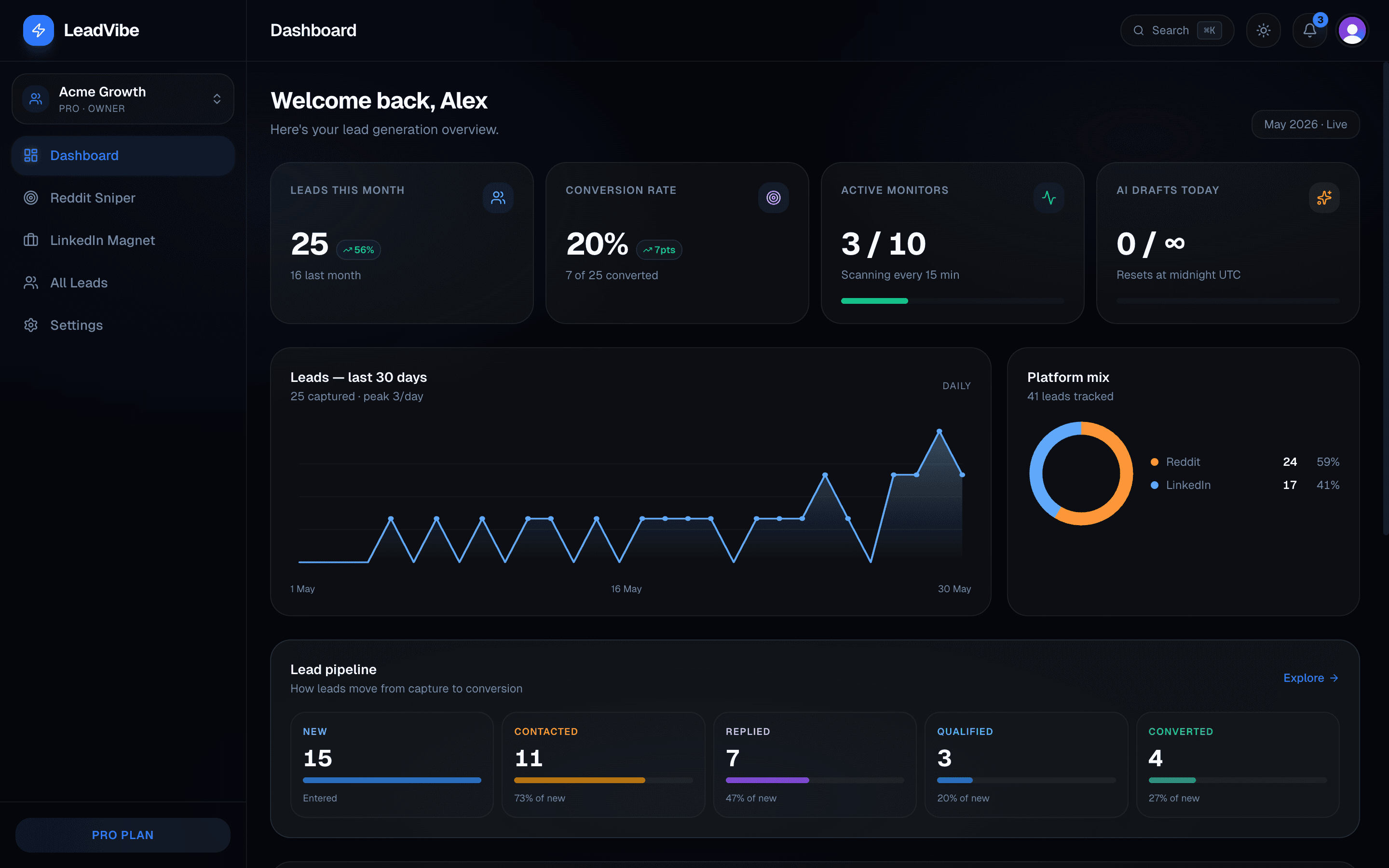This screenshot has height=868, width=1389.
Task: Click the QUALIFIED pipeline stage card
Action: (1026, 765)
